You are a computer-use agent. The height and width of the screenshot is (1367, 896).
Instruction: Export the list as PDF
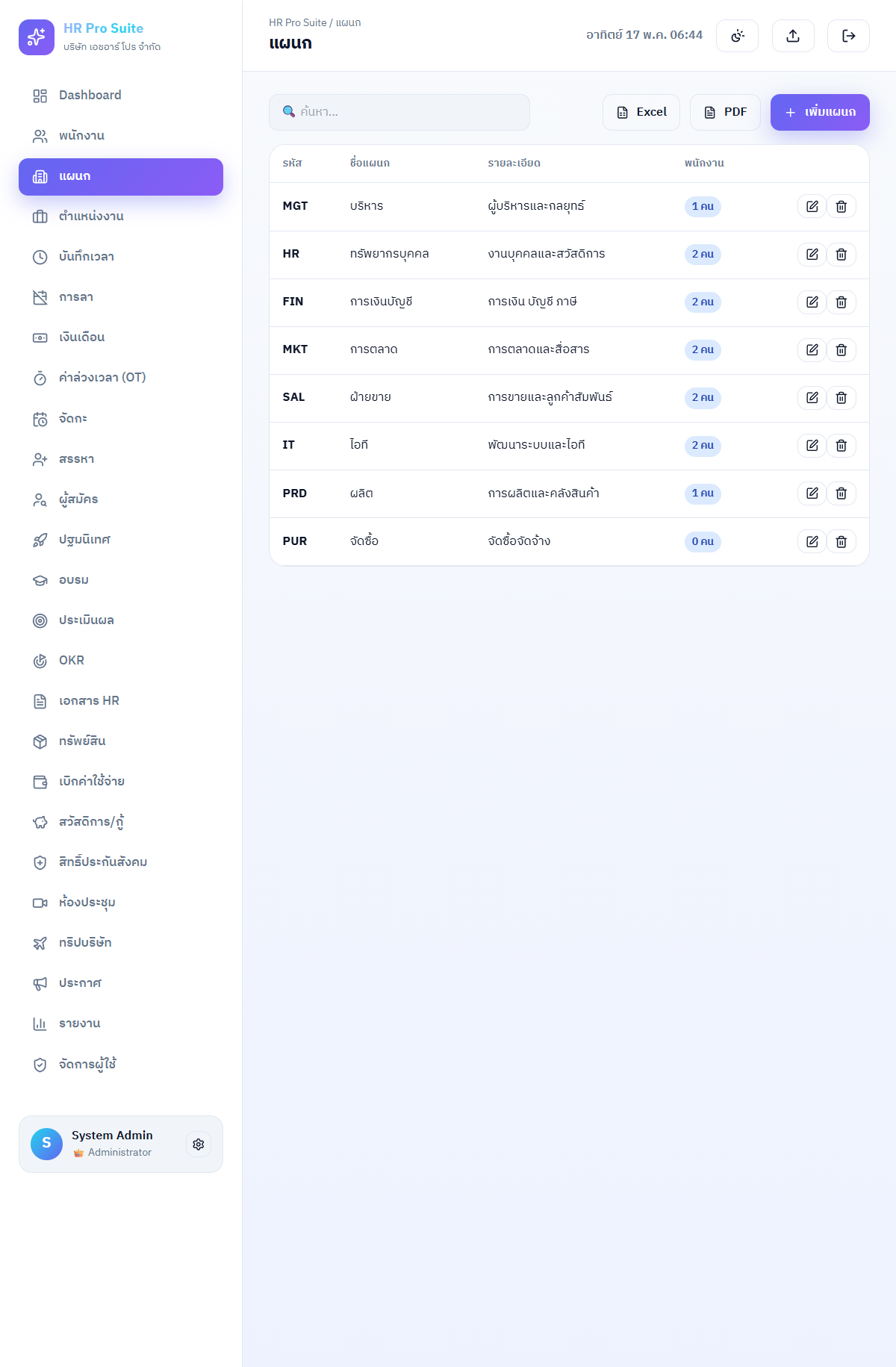pos(725,112)
